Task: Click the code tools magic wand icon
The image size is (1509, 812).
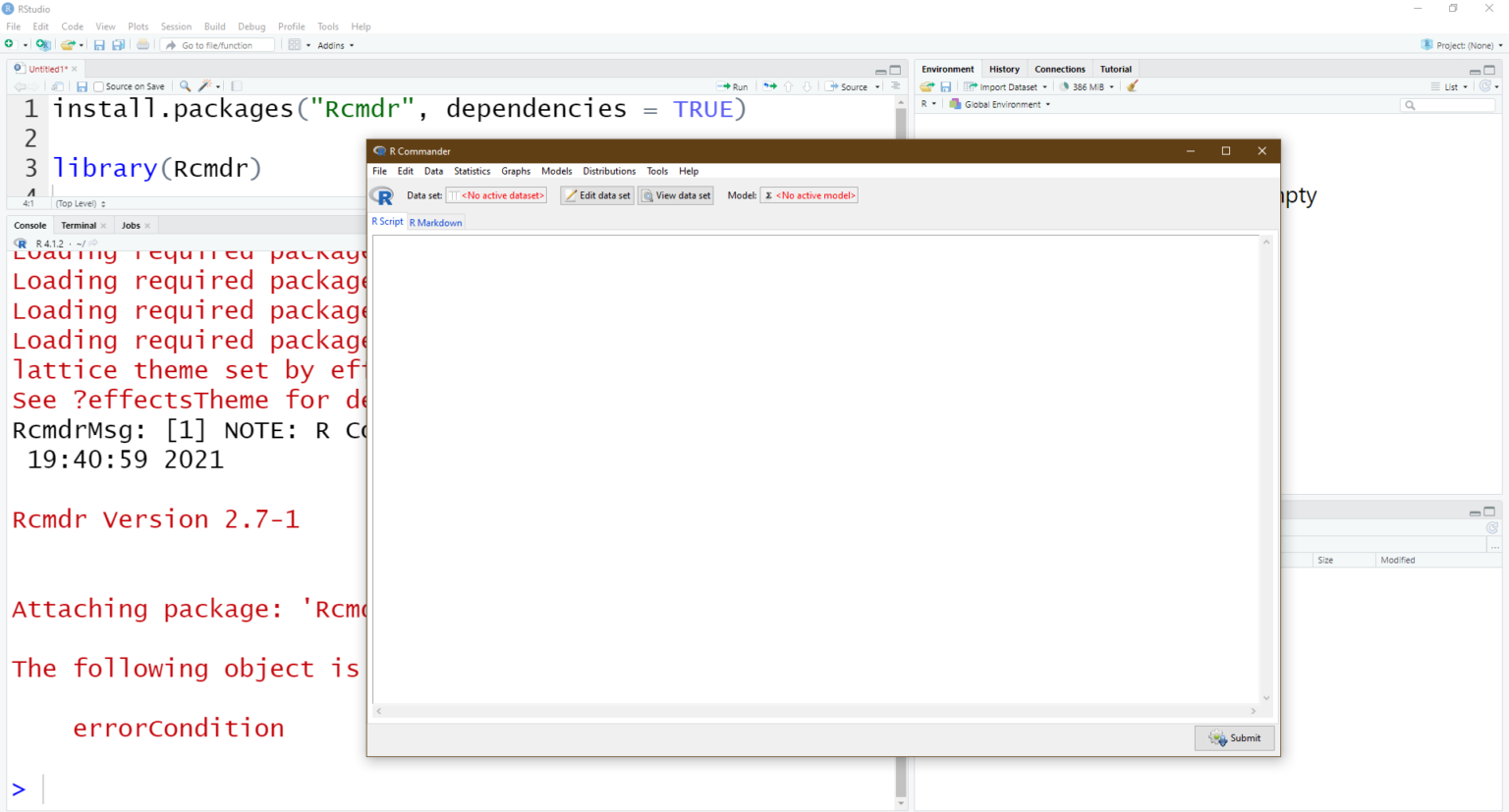Action: (205, 86)
